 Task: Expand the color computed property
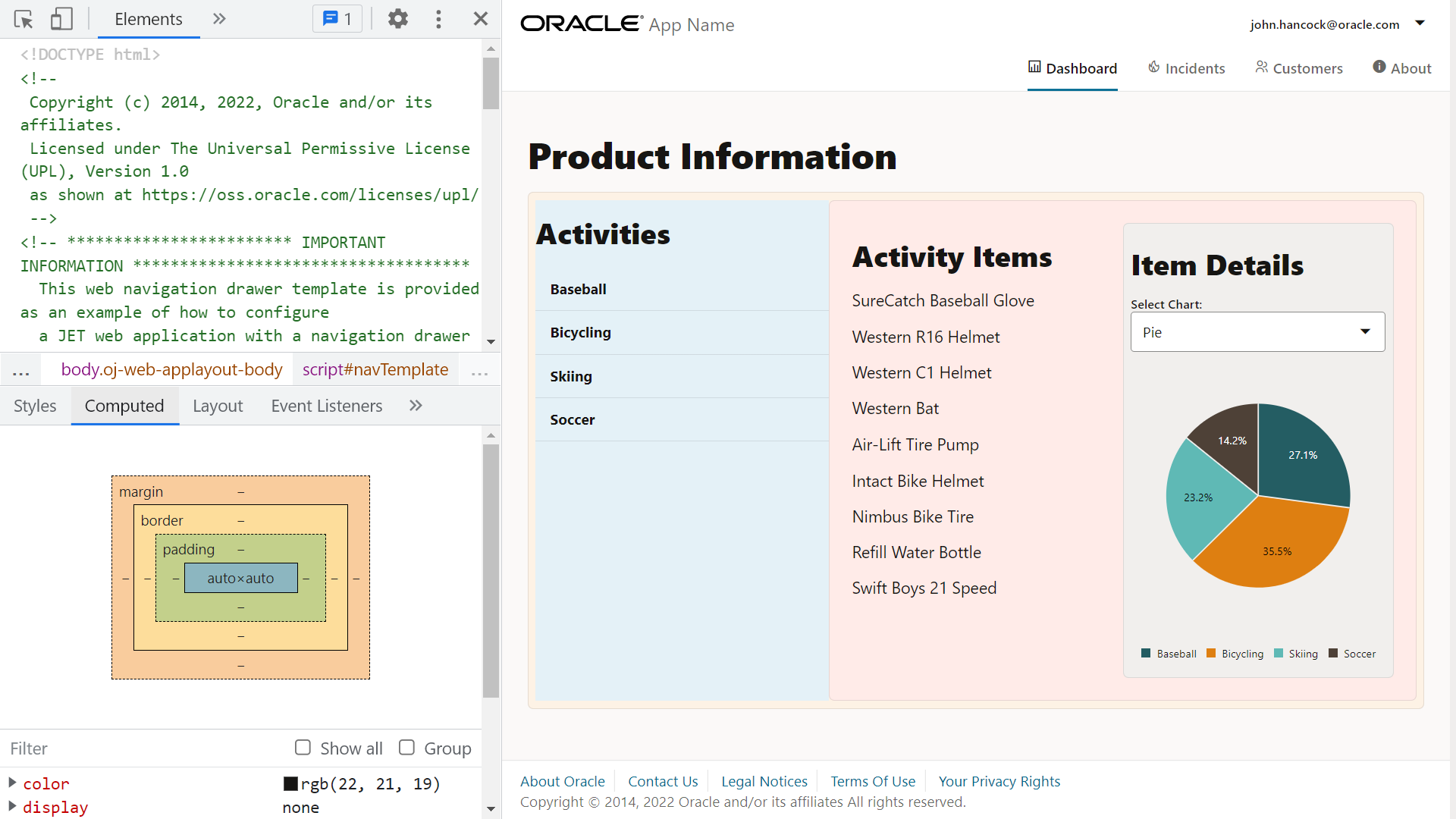12,782
